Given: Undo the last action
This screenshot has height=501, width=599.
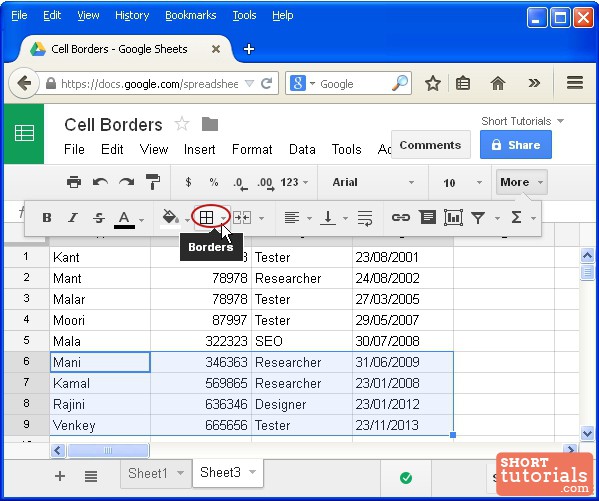Looking at the screenshot, I should coord(100,182).
